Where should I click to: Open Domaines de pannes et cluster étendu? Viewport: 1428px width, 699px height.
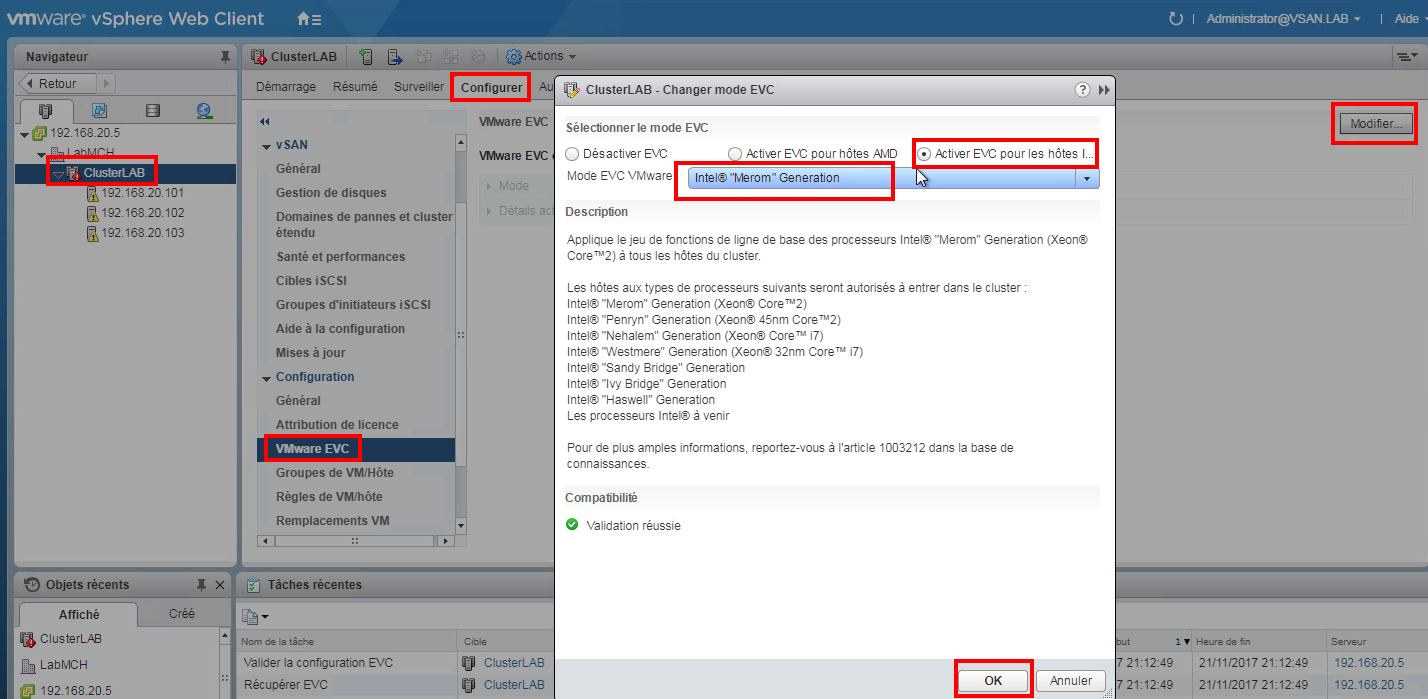[x=364, y=224]
